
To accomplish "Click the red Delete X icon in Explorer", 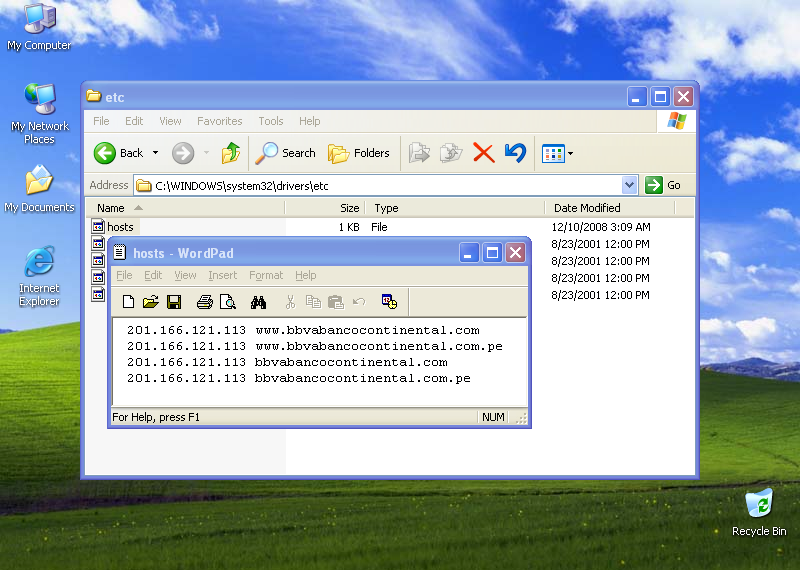I will [x=484, y=153].
